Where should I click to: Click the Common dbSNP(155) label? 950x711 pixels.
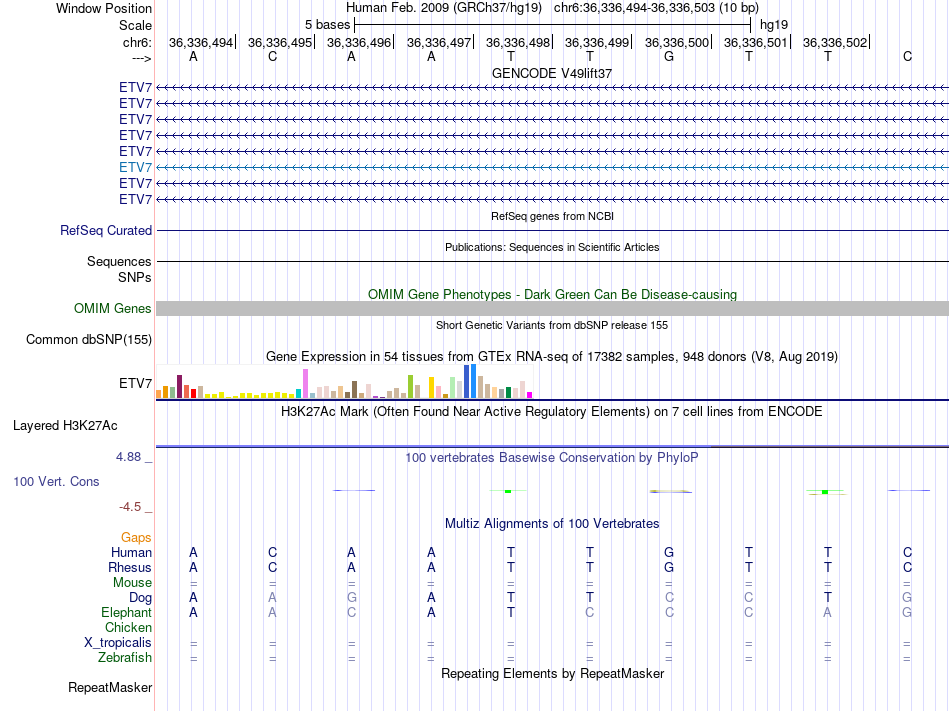pyautogui.click(x=89, y=339)
